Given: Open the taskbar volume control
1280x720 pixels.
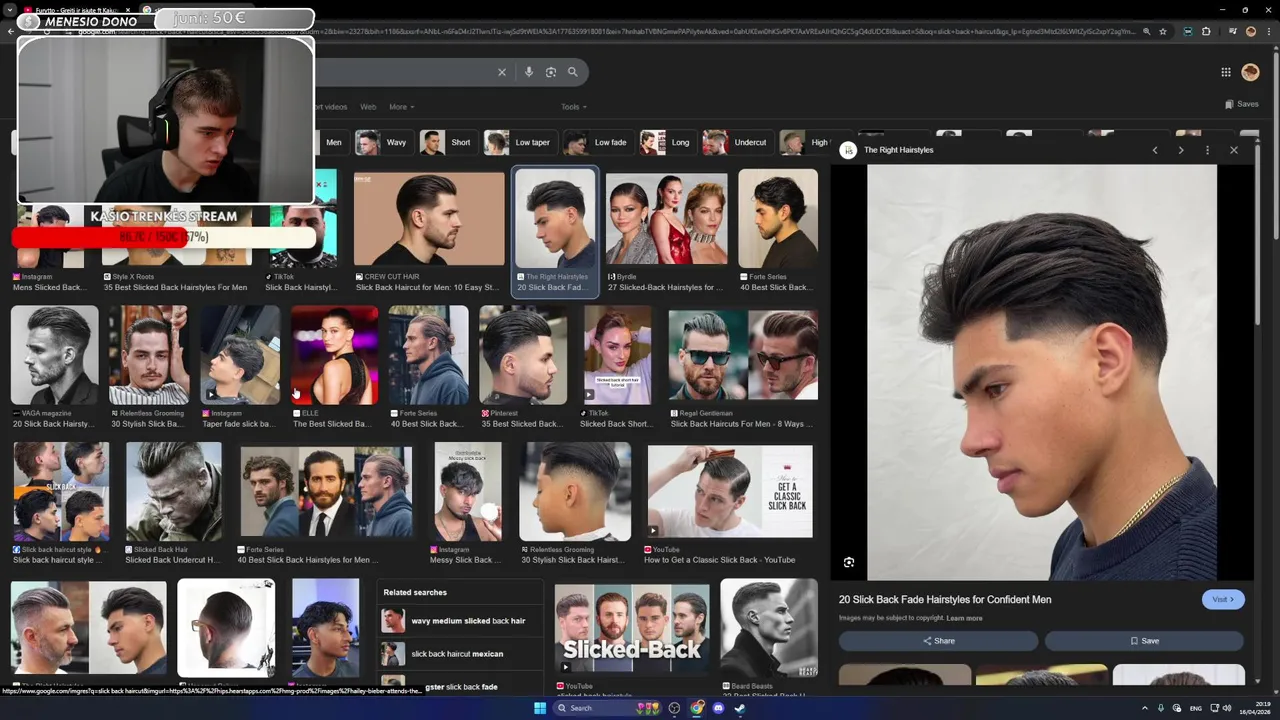Looking at the screenshot, I should pyautogui.click(x=1227, y=708).
